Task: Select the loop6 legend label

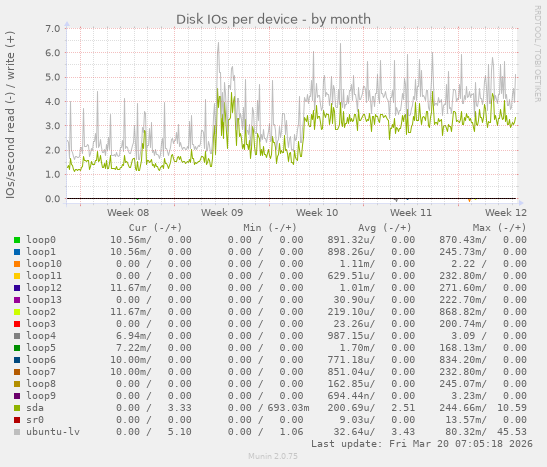Action: point(41,360)
